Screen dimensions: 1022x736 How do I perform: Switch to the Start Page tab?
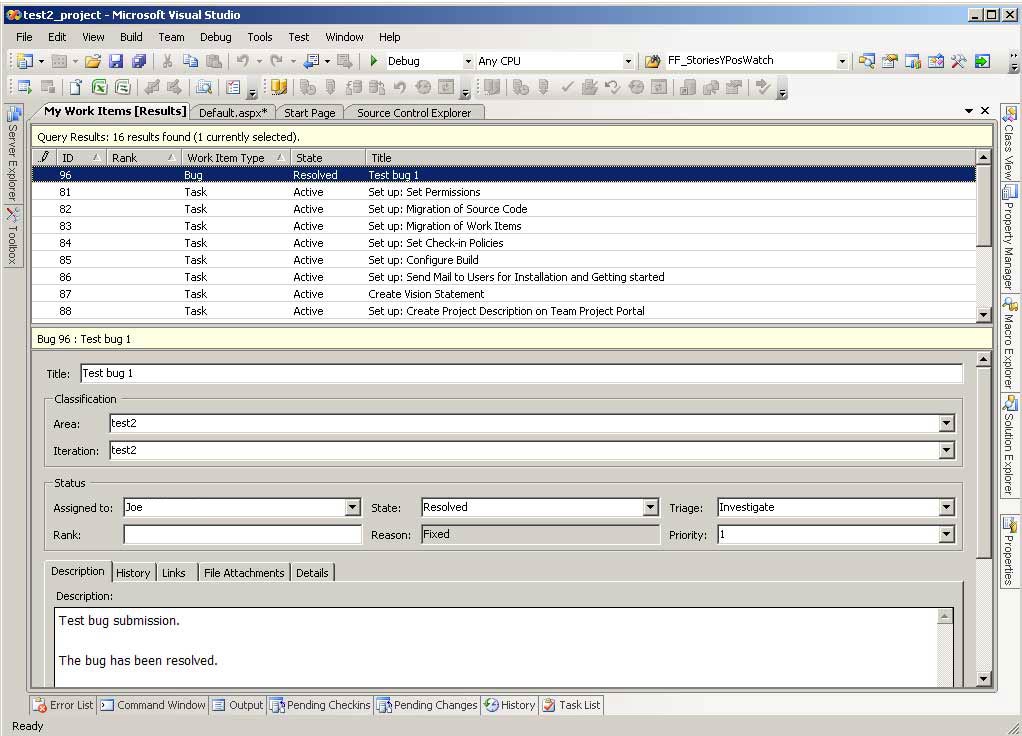coord(310,113)
